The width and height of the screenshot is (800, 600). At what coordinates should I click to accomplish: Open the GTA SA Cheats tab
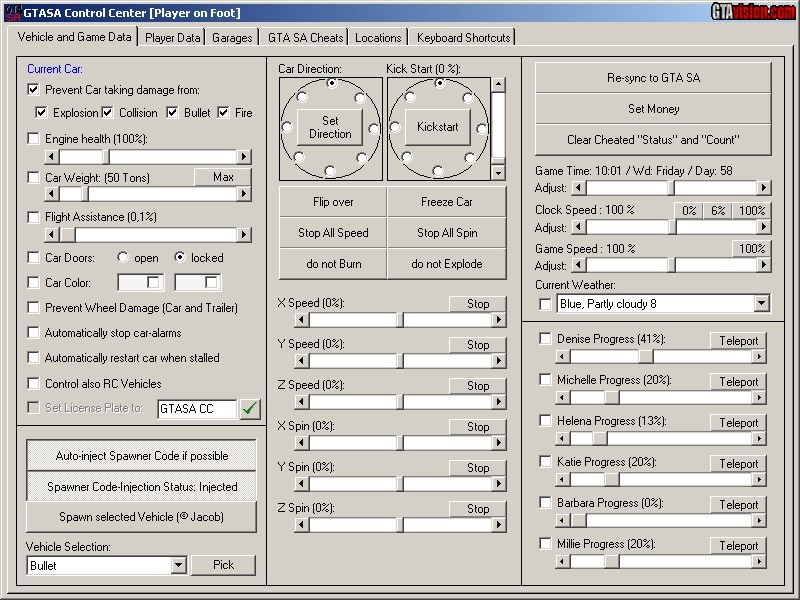pyautogui.click(x=305, y=37)
